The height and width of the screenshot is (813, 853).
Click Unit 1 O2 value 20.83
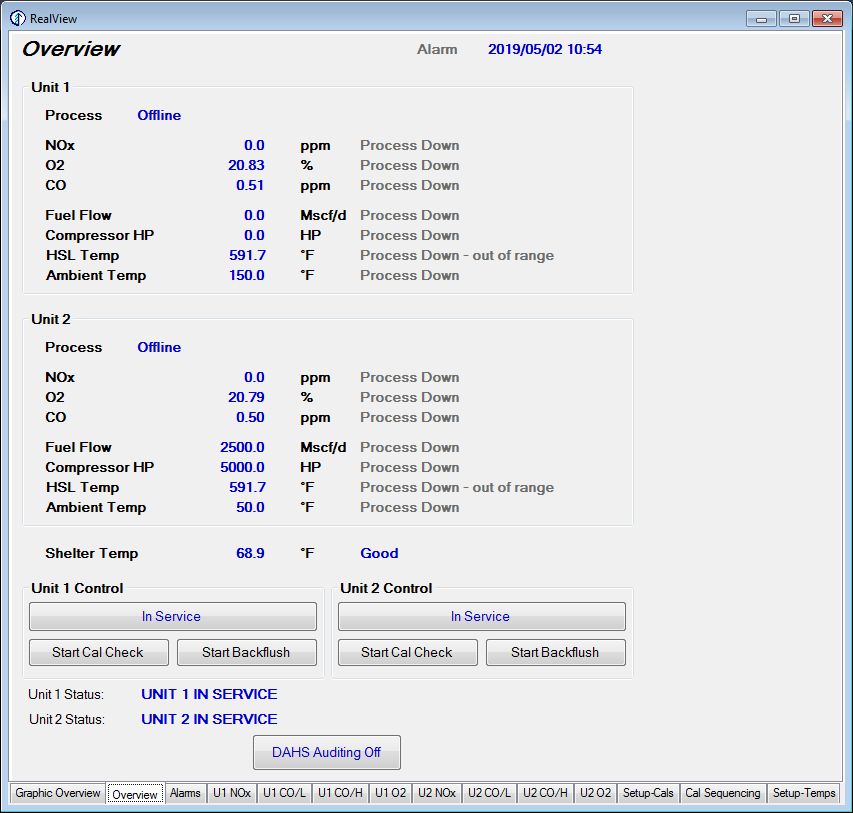click(x=246, y=165)
